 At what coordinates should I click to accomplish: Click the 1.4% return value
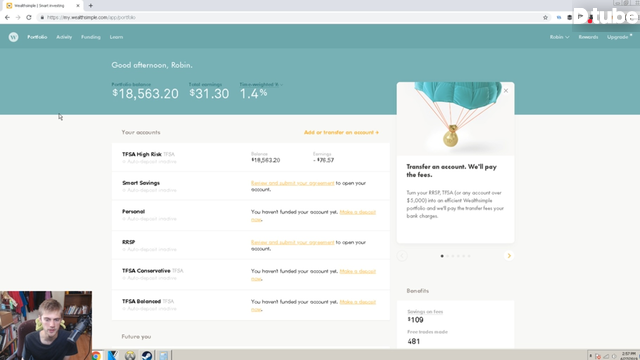click(x=253, y=94)
